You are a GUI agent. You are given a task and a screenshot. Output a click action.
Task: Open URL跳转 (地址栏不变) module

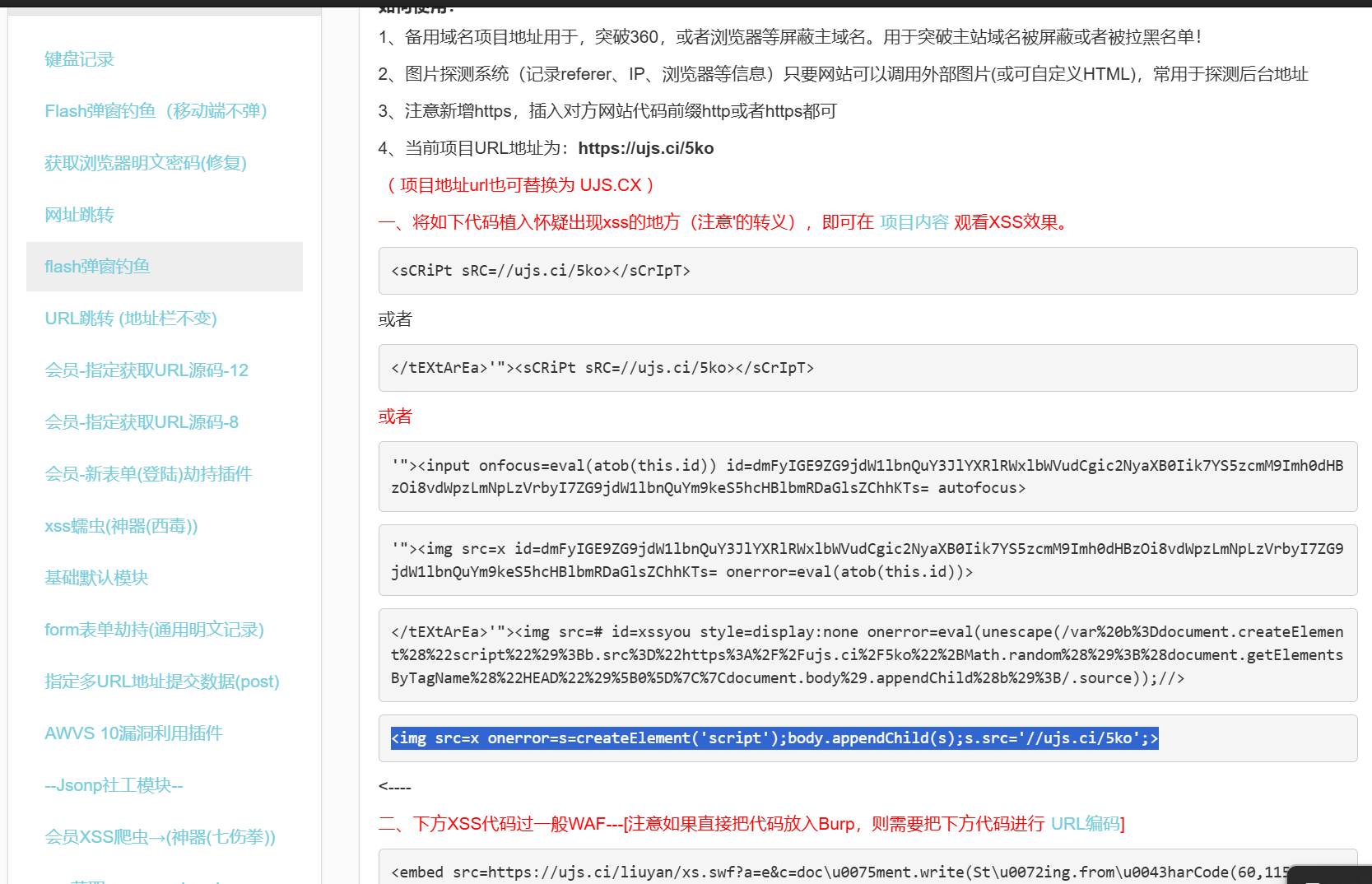(x=131, y=319)
